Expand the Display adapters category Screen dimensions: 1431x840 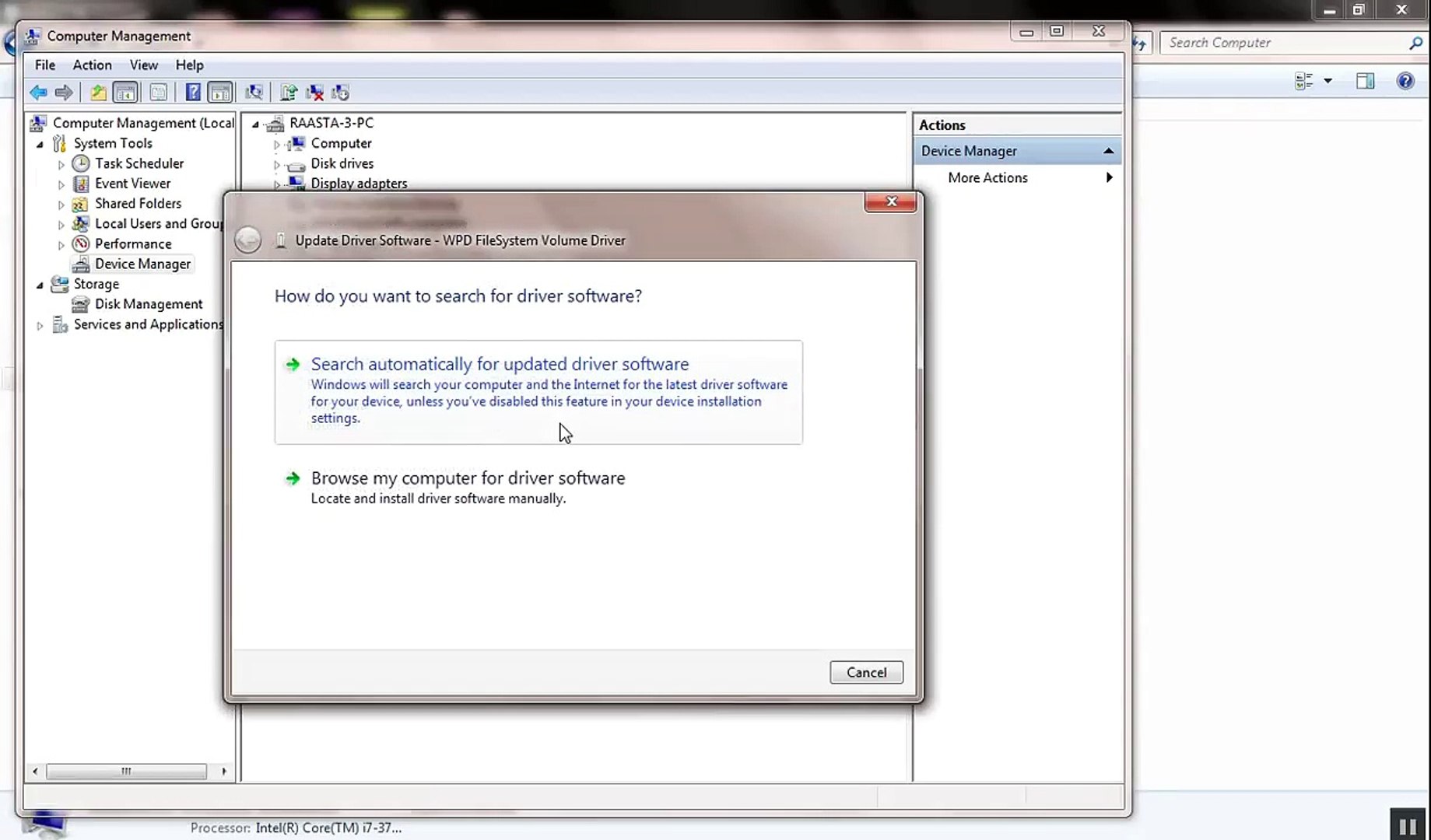tap(277, 184)
